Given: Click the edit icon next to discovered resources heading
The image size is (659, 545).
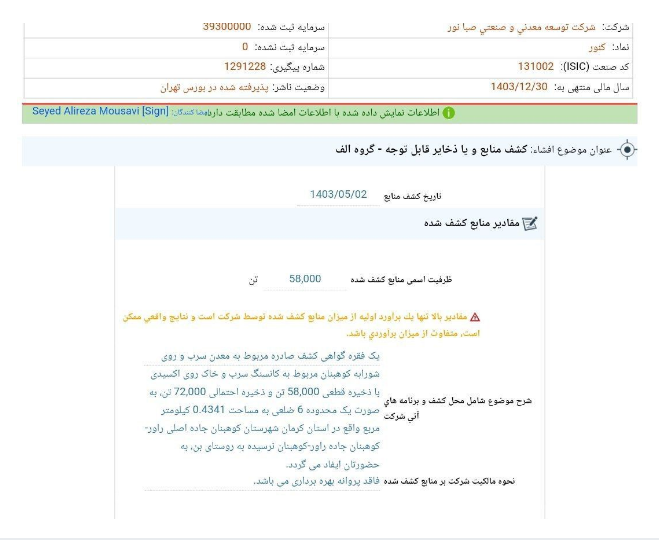Looking at the screenshot, I should 530,224.
